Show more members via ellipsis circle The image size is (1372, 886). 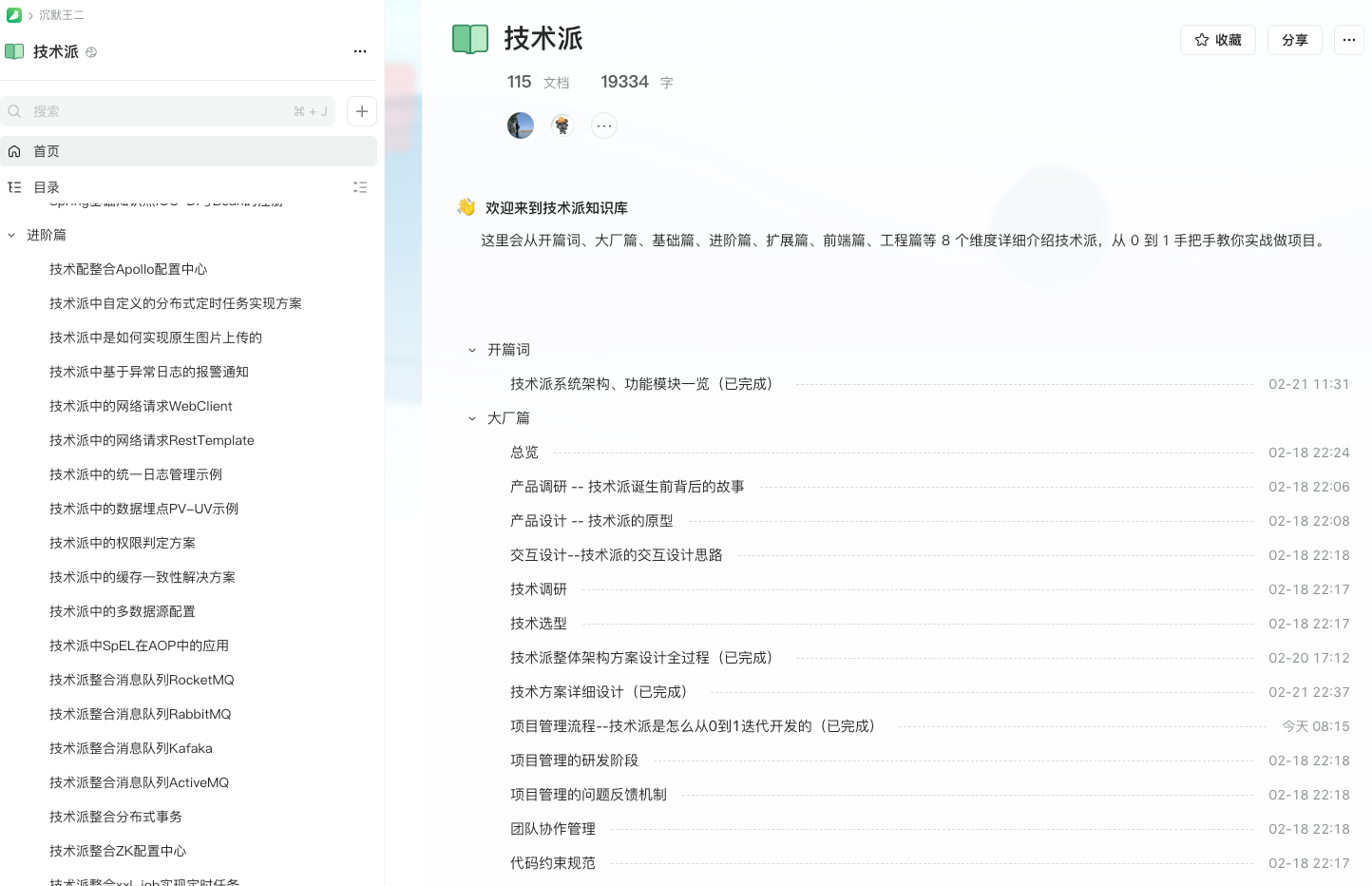coord(604,125)
